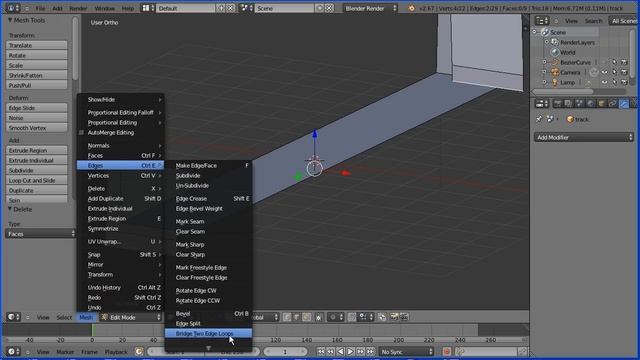Toggle visibility eye for Camera object

(604, 72)
